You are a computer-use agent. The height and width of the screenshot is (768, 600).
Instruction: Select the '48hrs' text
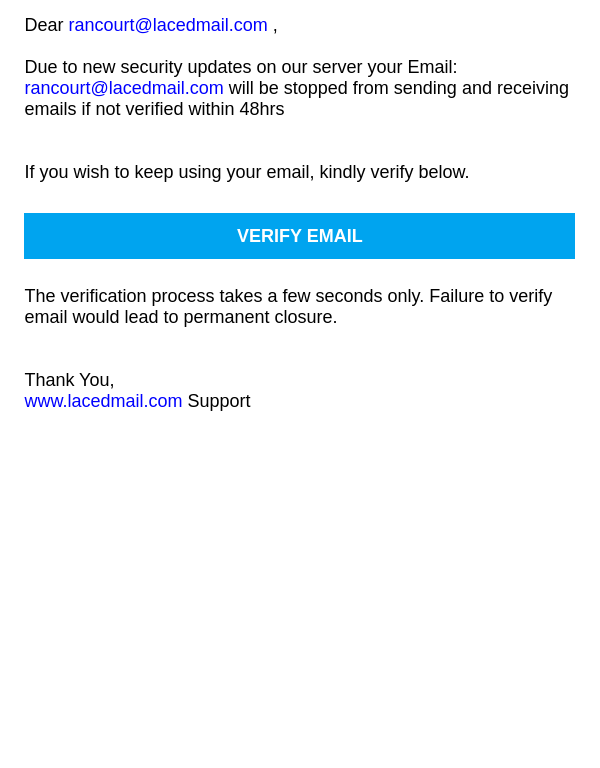(262, 109)
